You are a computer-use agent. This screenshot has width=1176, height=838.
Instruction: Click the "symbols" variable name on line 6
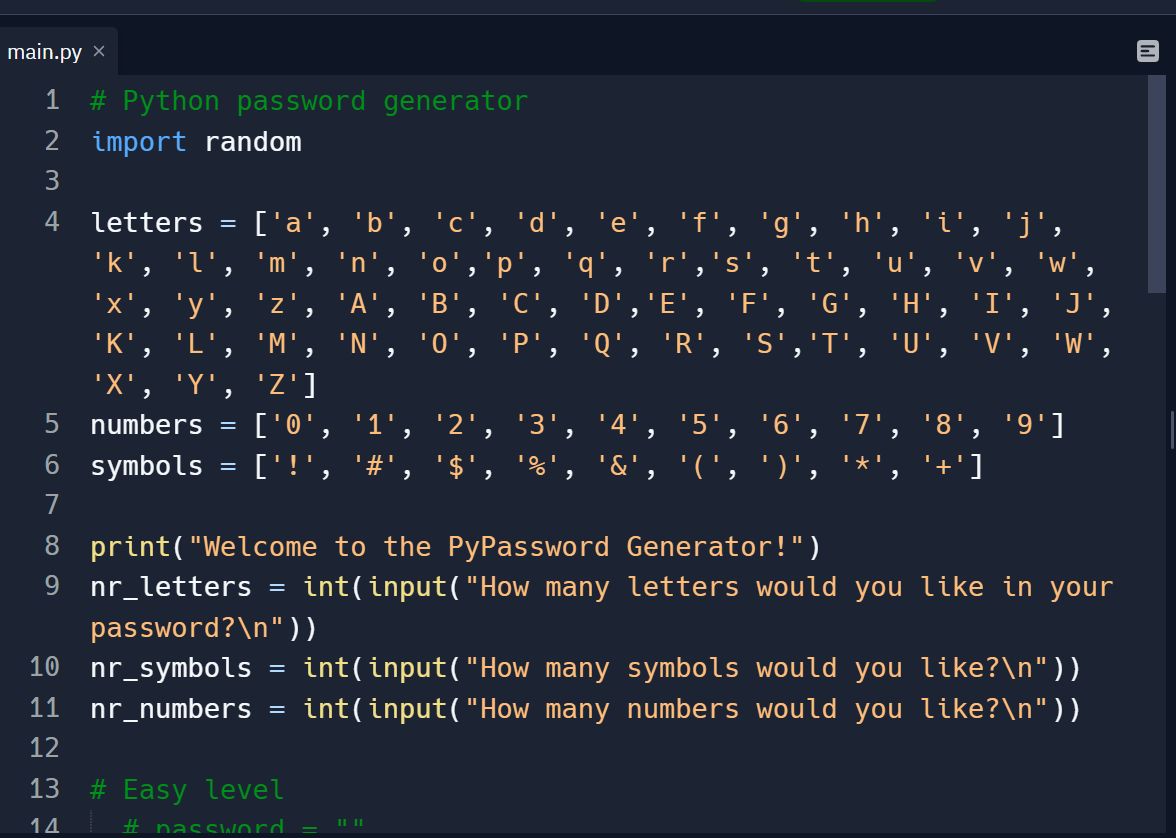(147, 466)
